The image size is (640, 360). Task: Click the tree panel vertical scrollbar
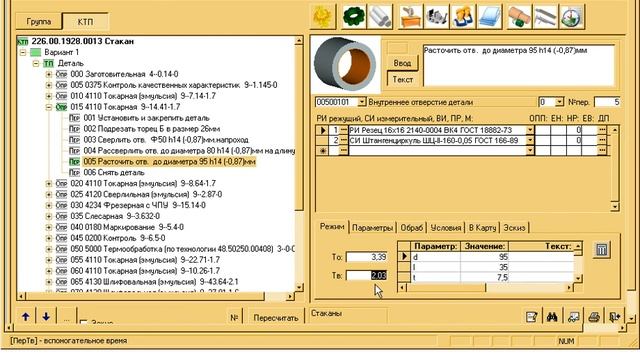pos(299,164)
